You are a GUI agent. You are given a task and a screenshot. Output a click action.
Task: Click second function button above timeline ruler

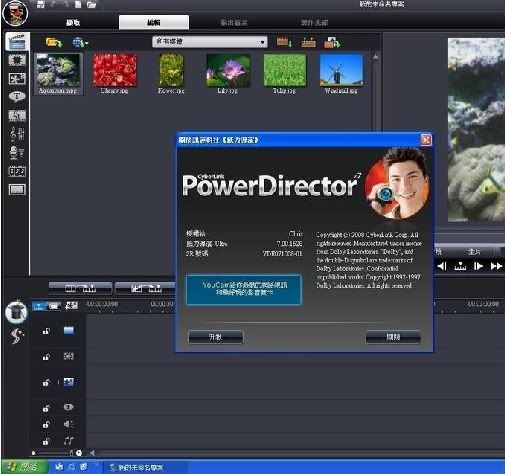pos(145,288)
